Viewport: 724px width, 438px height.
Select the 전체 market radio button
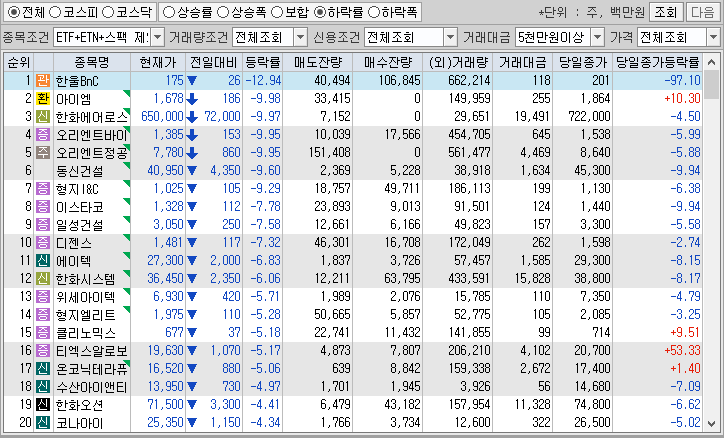(14, 12)
